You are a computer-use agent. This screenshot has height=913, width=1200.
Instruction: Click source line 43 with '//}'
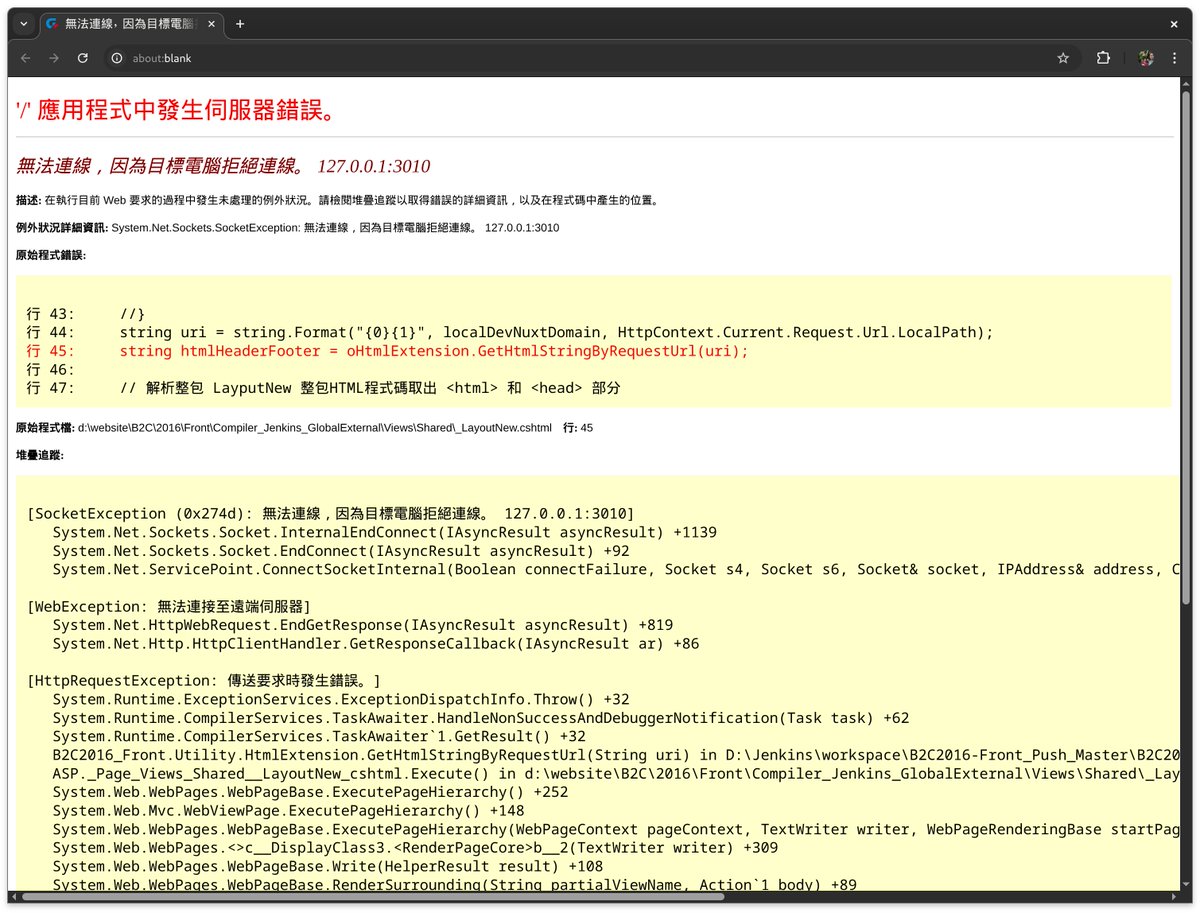86,313
